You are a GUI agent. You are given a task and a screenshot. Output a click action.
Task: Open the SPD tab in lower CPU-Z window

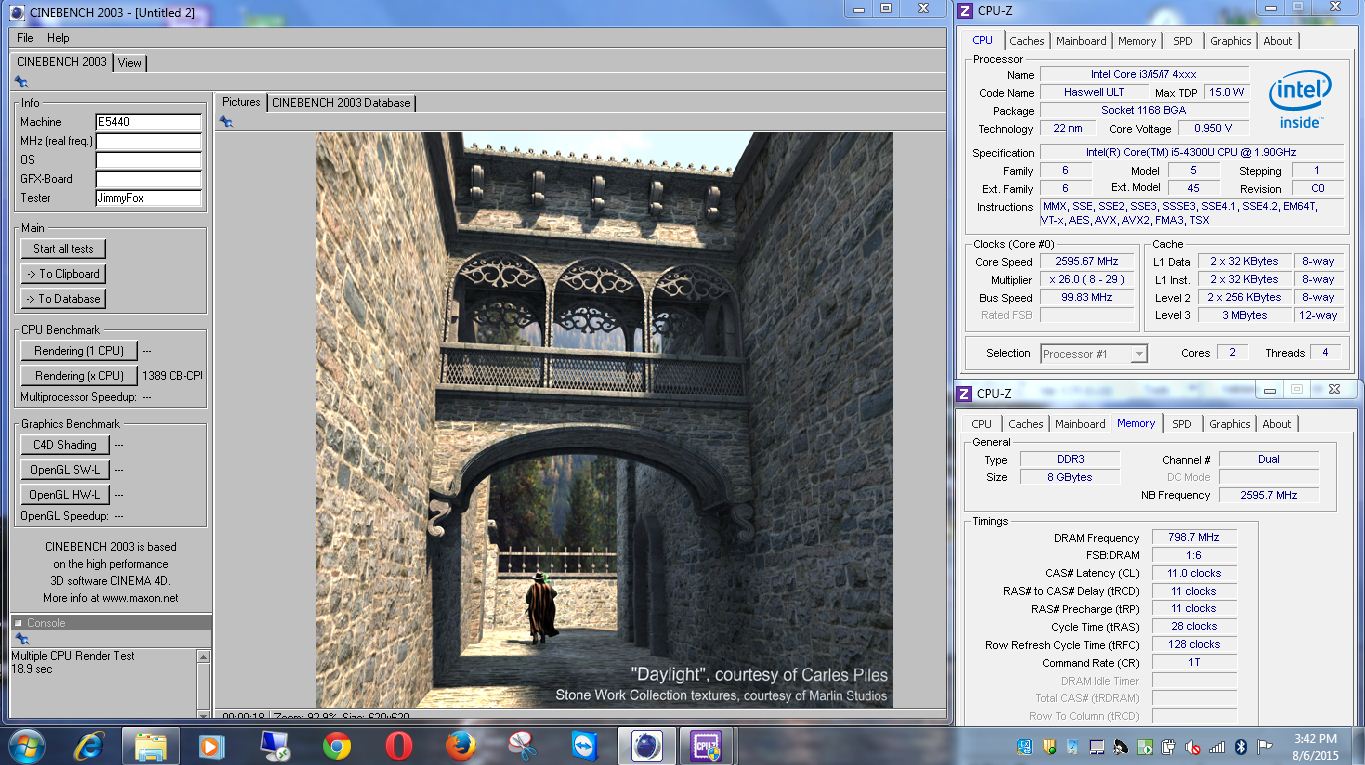pos(1182,424)
